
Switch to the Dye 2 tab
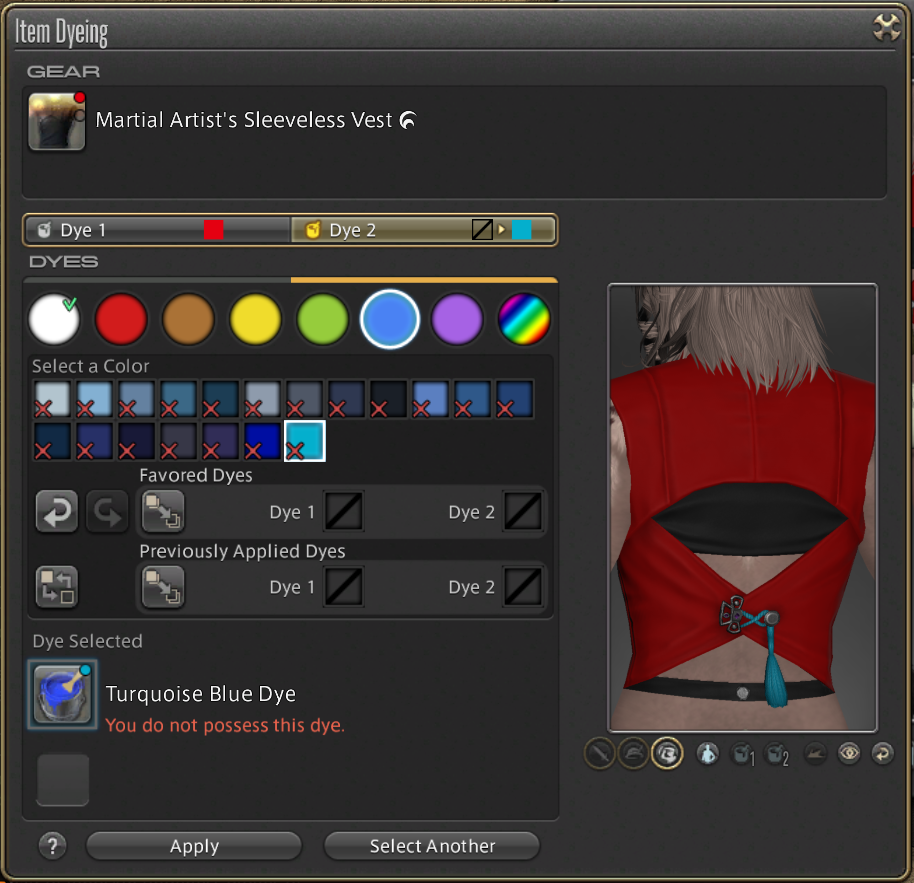[424, 230]
